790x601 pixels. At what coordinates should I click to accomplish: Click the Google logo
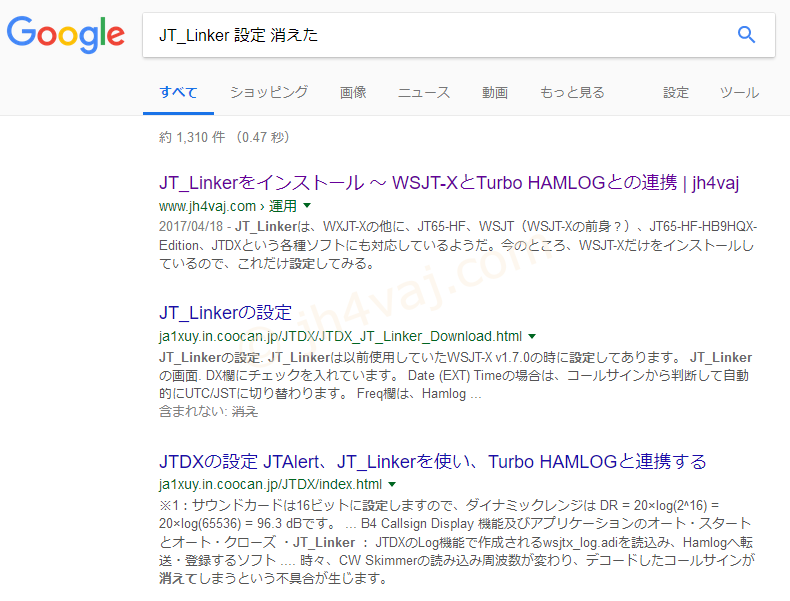pyautogui.click(x=65, y=34)
